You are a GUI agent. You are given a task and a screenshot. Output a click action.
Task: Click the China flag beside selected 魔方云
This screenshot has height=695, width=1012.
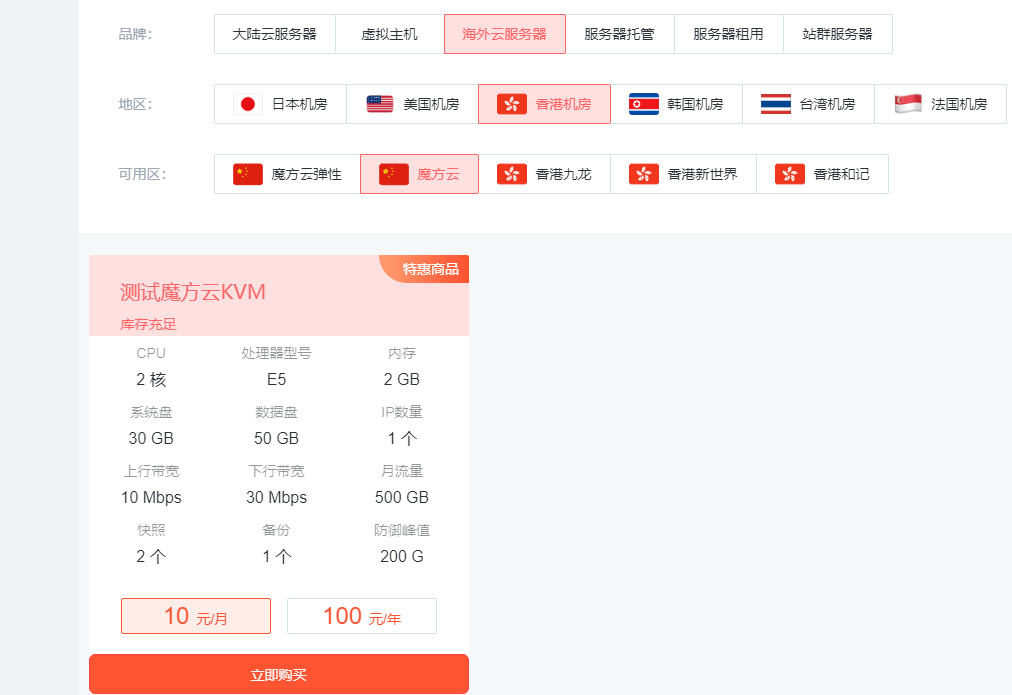pos(394,174)
